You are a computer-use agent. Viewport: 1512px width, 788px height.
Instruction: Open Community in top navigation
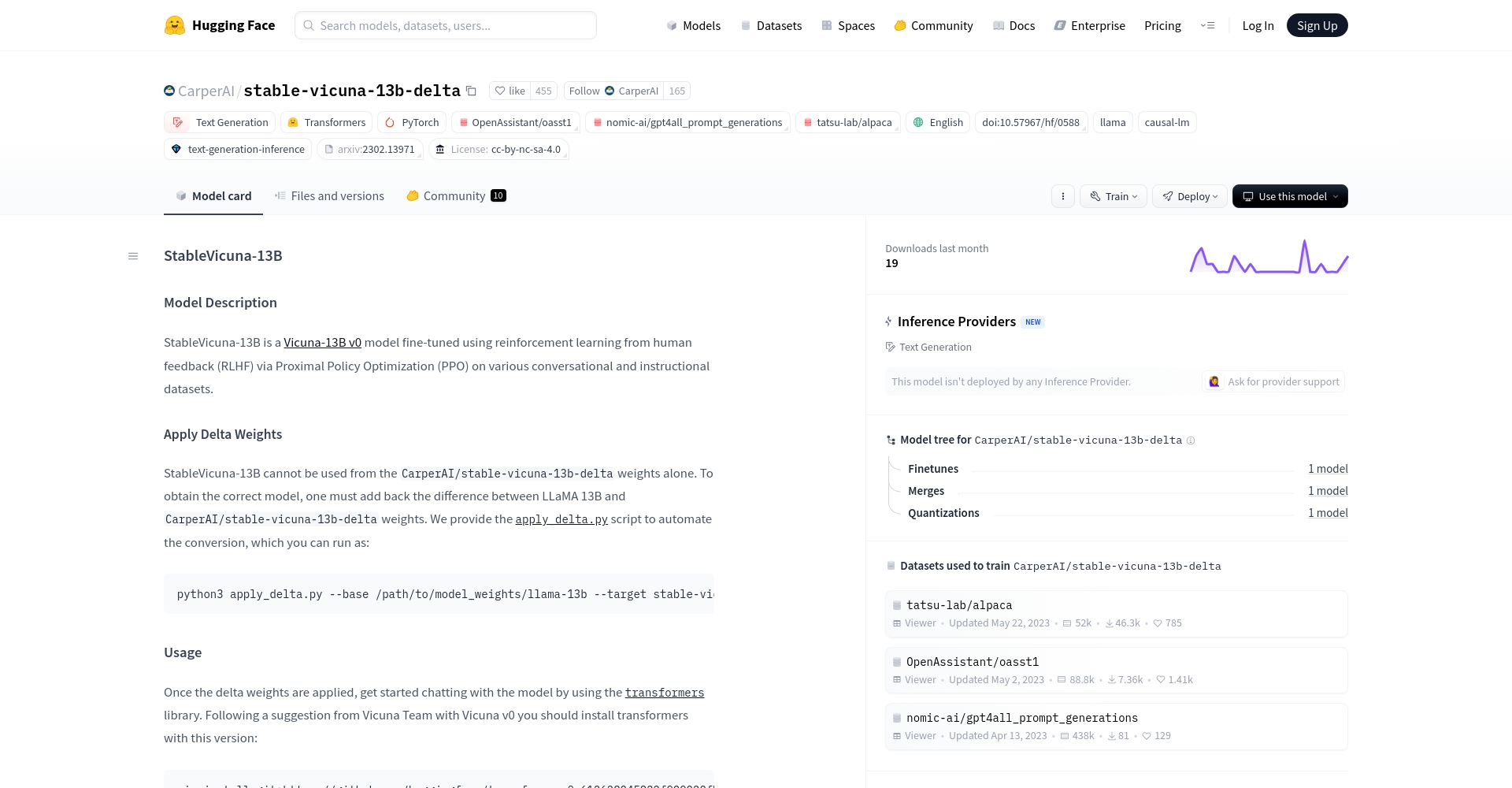tap(933, 25)
